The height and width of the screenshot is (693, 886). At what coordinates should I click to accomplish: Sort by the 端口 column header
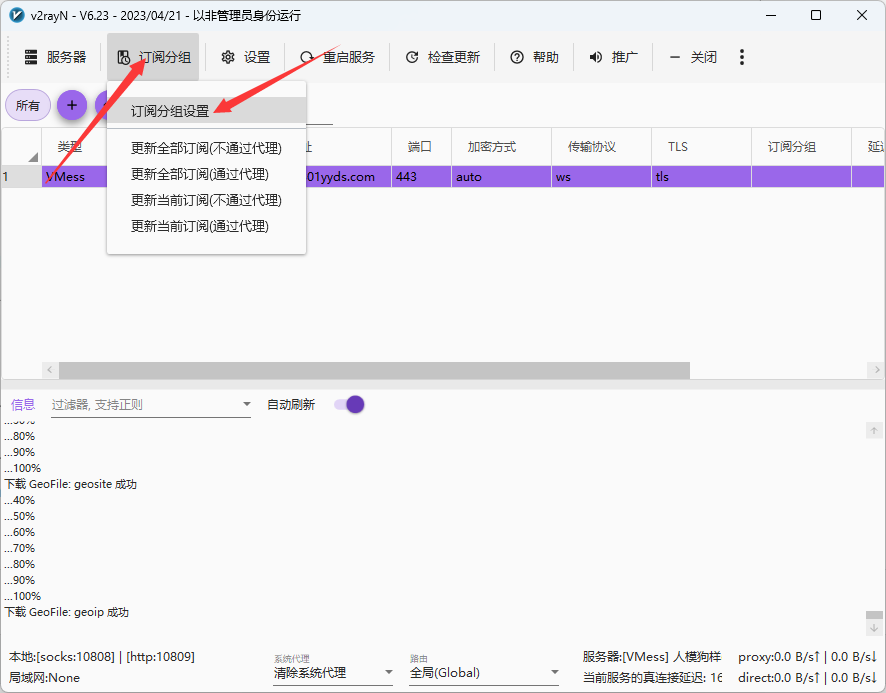click(x=421, y=147)
